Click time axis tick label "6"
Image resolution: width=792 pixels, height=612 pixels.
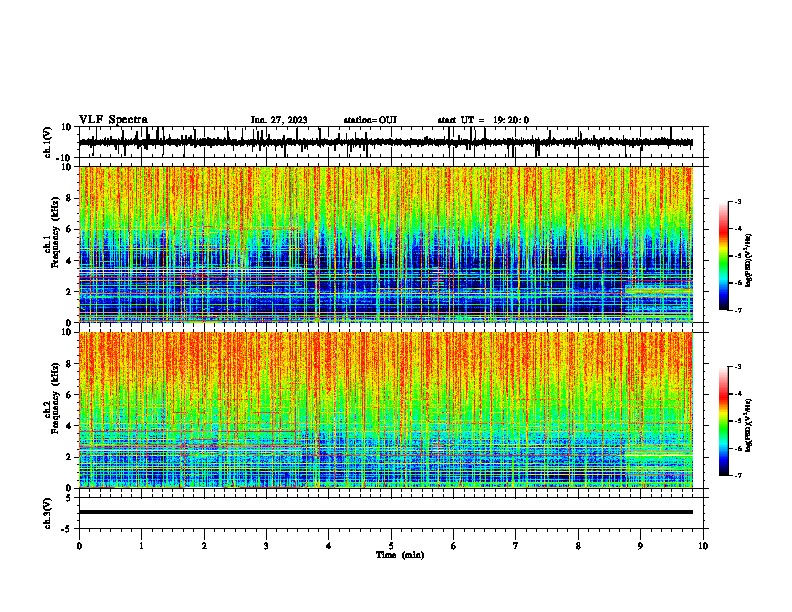click(x=453, y=546)
